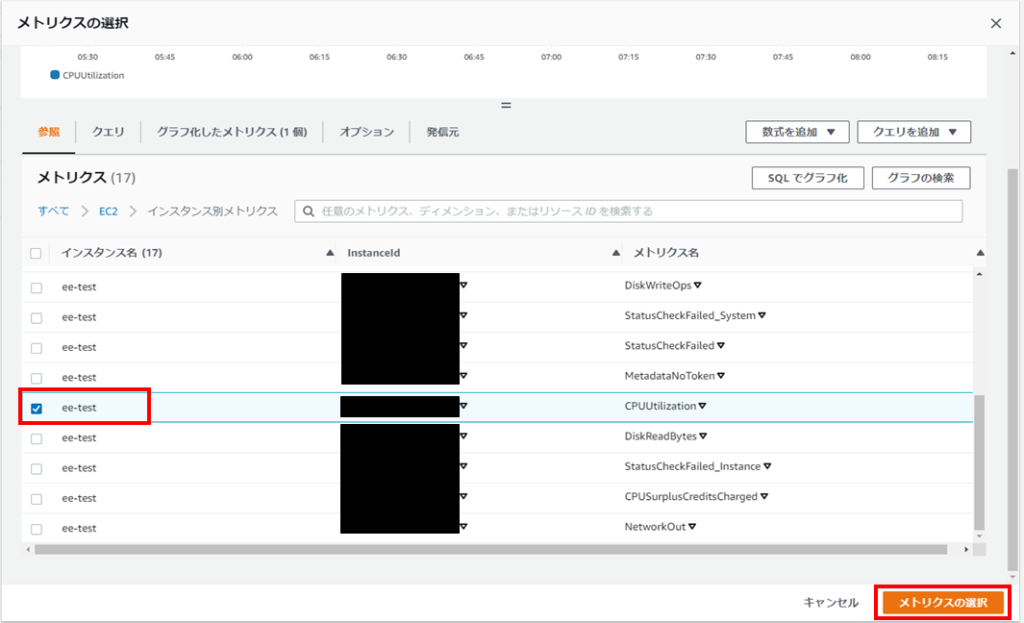Open InstanceId dropdown in CPUUtilization row
Viewport: 1024px width, 623px height.
pyautogui.click(x=464, y=406)
